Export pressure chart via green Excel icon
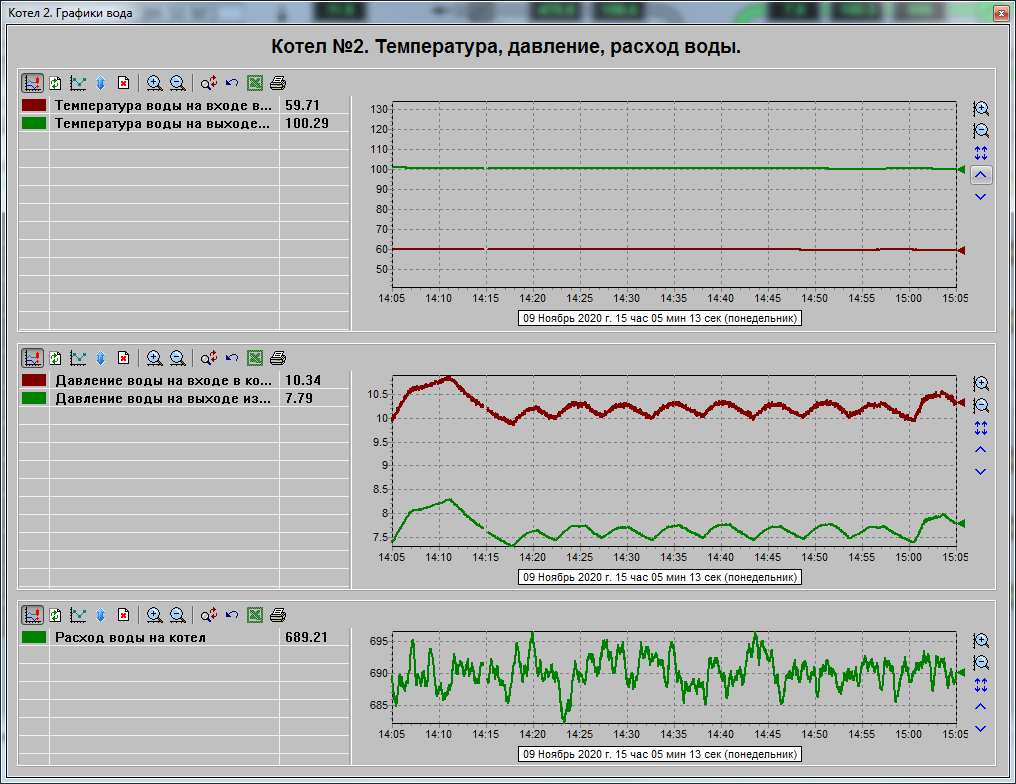 click(255, 358)
